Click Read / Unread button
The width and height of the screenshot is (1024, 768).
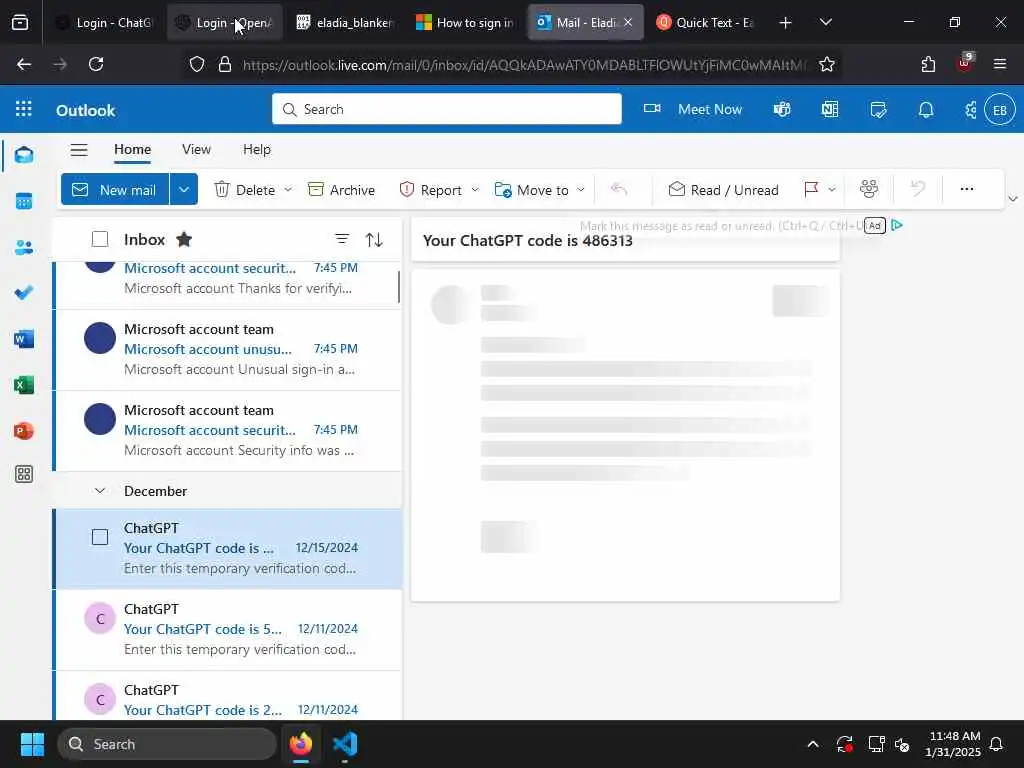pos(724,189)
